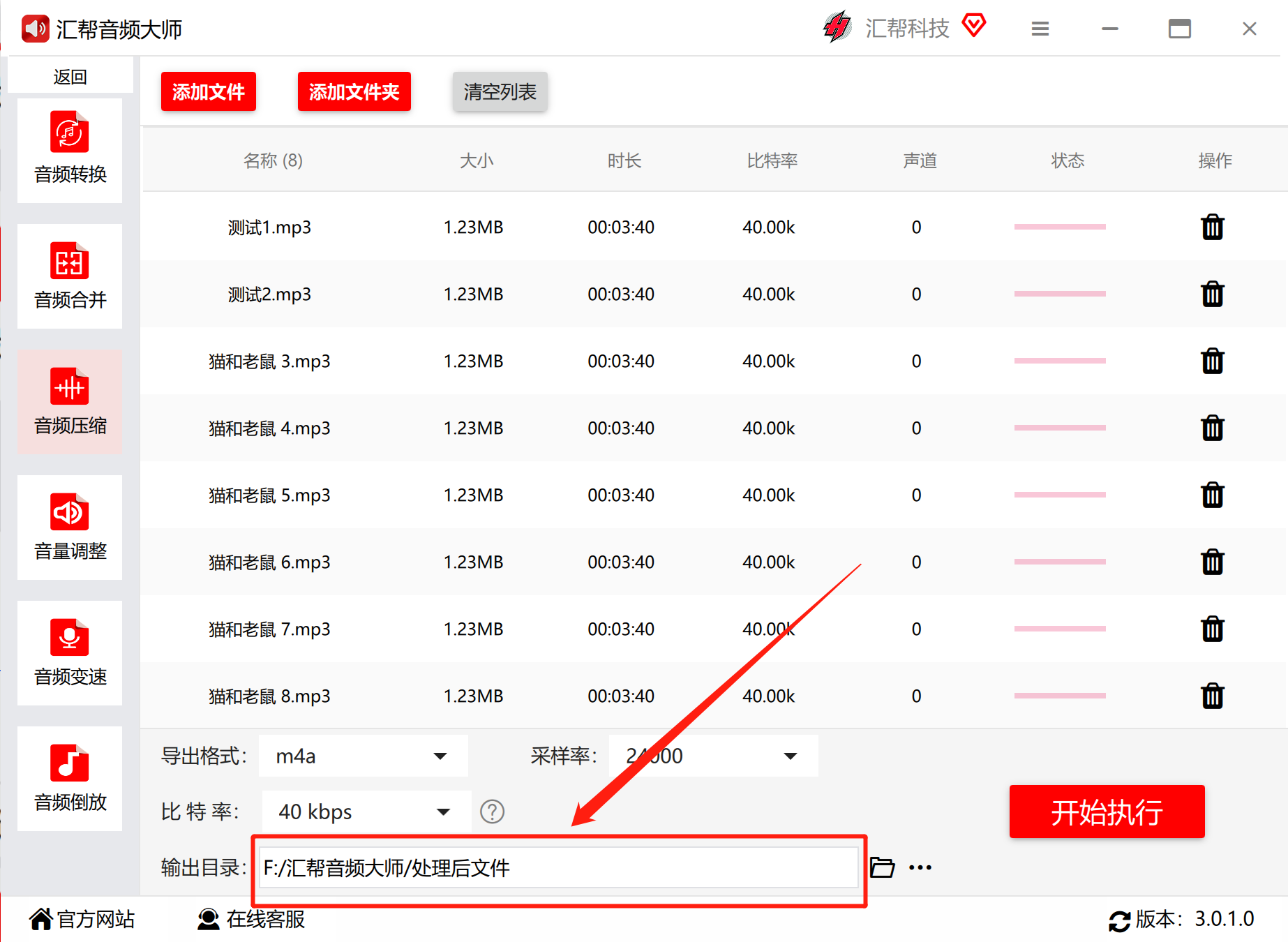Click 添加文件夹 add folder button
Image resolution: width=1288 pixels, height=942 pixels.
(x=354, y=91)
